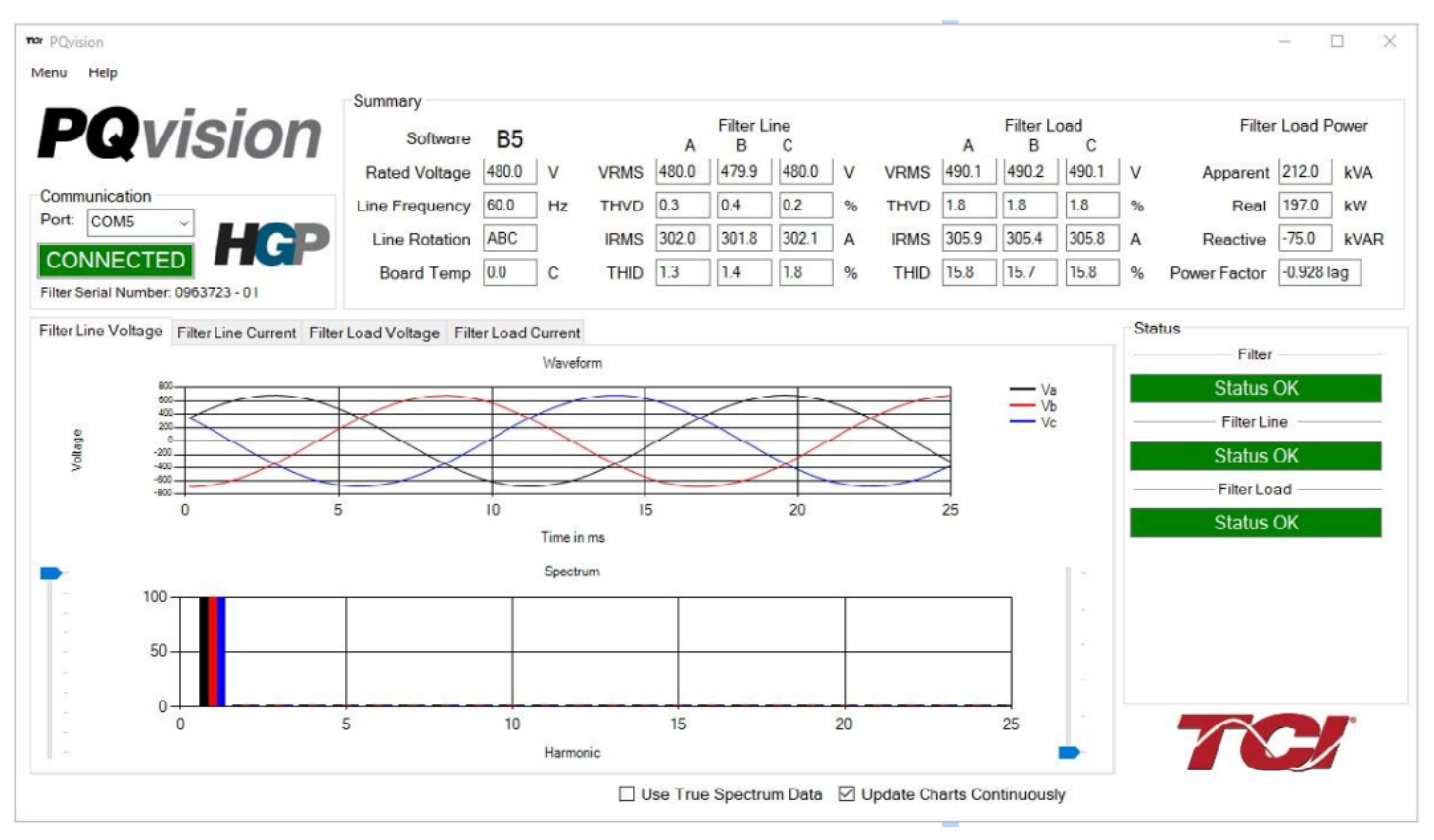The width and height of the screenshot is (1434, 840).
Task: Click the Harmonic axis label
Action: click(x=572, y=753)
